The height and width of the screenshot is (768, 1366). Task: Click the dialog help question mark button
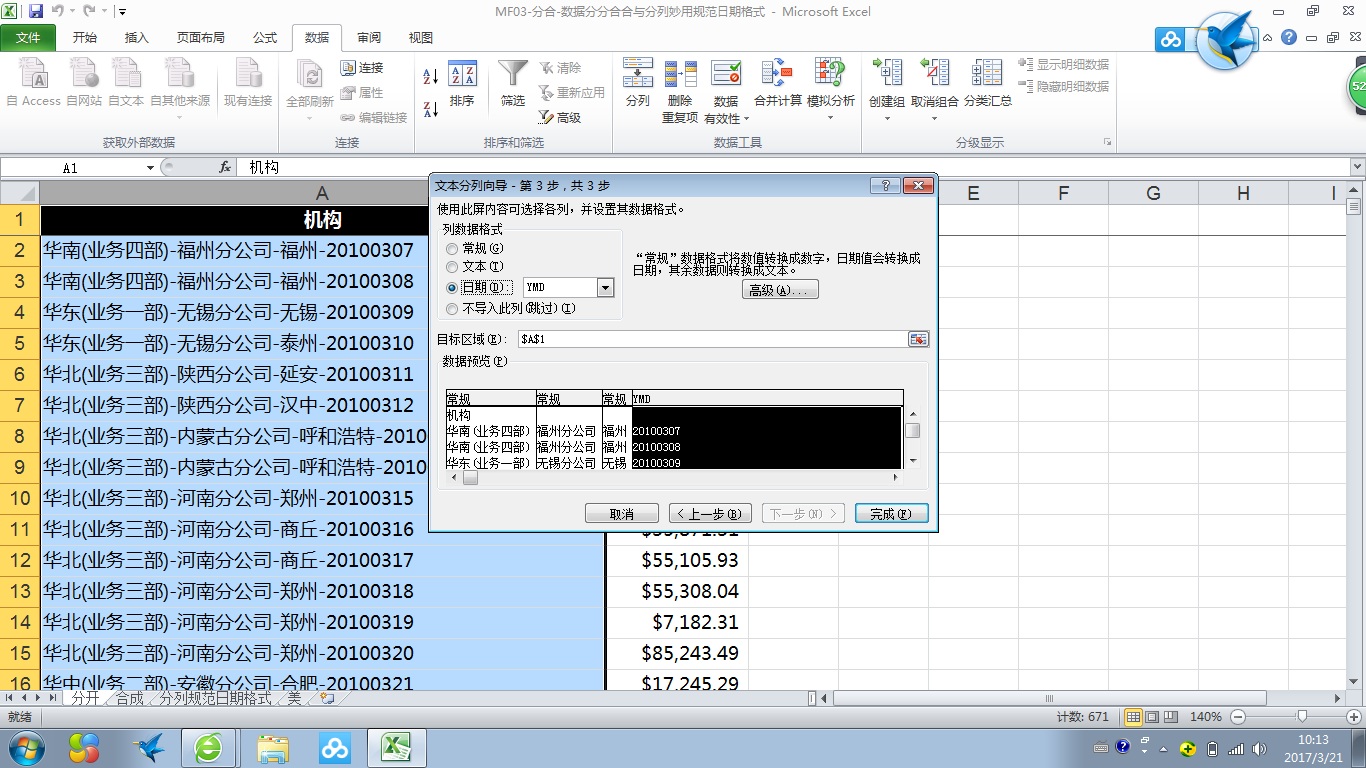(885, 185)
